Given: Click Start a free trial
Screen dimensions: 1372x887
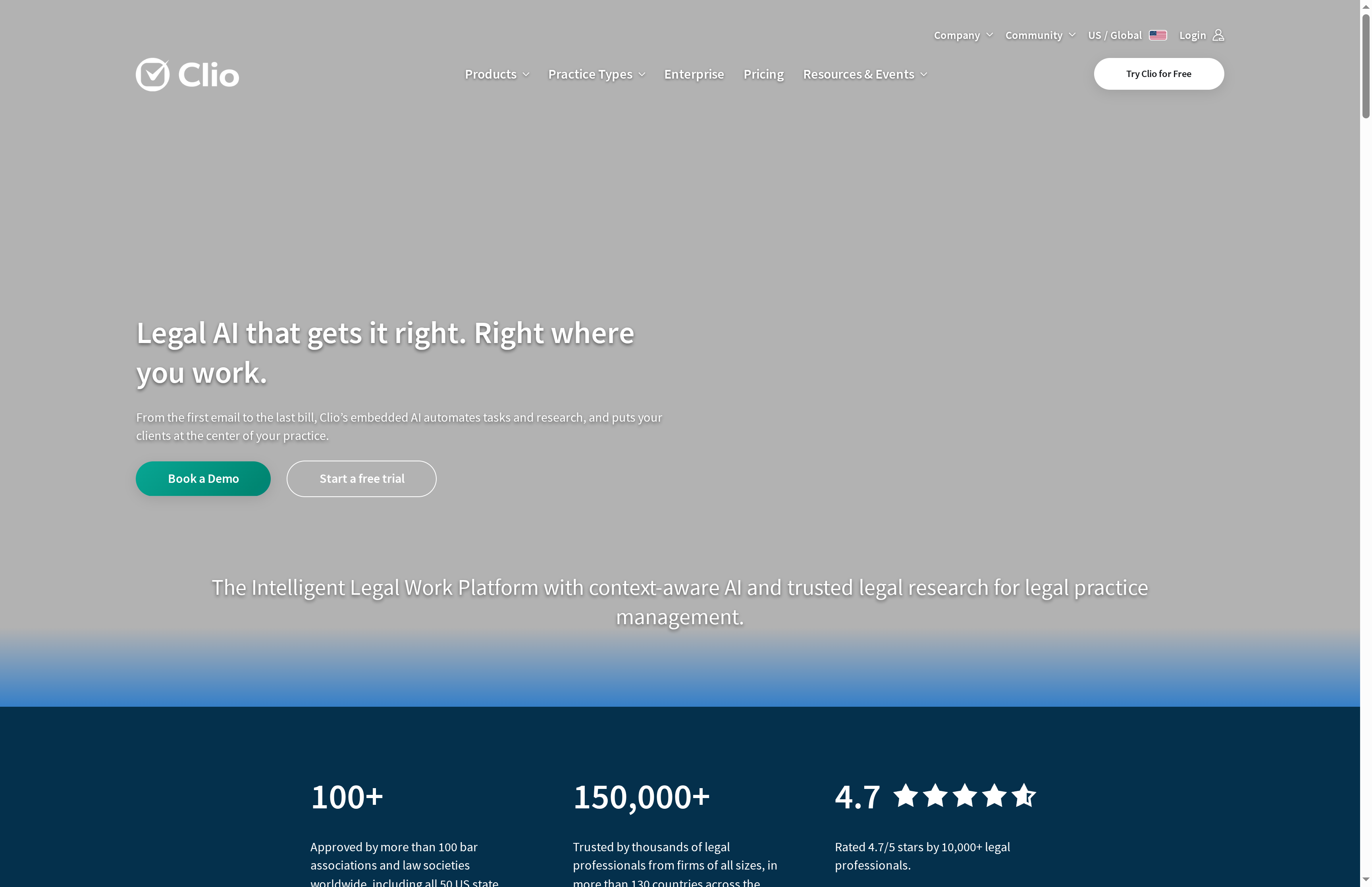Looking at the screenshot, I should (361, 478).
